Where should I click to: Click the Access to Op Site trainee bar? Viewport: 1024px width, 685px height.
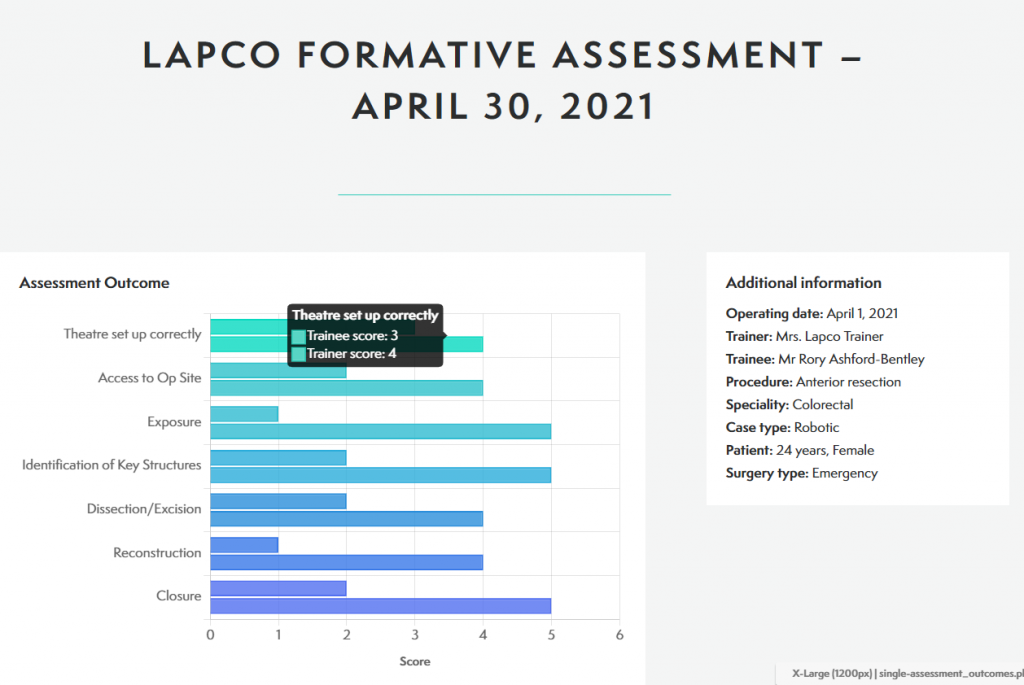pos(278,370)
